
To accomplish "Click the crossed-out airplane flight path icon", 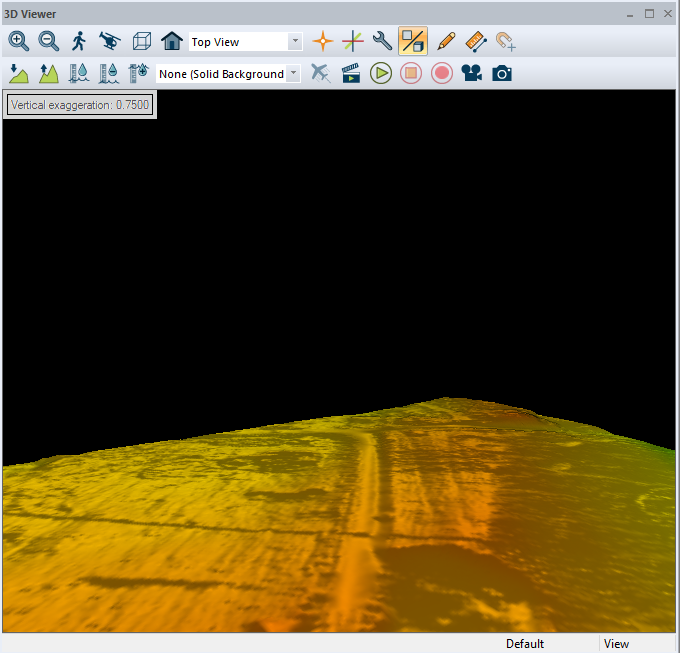I will tap(321, 73).
